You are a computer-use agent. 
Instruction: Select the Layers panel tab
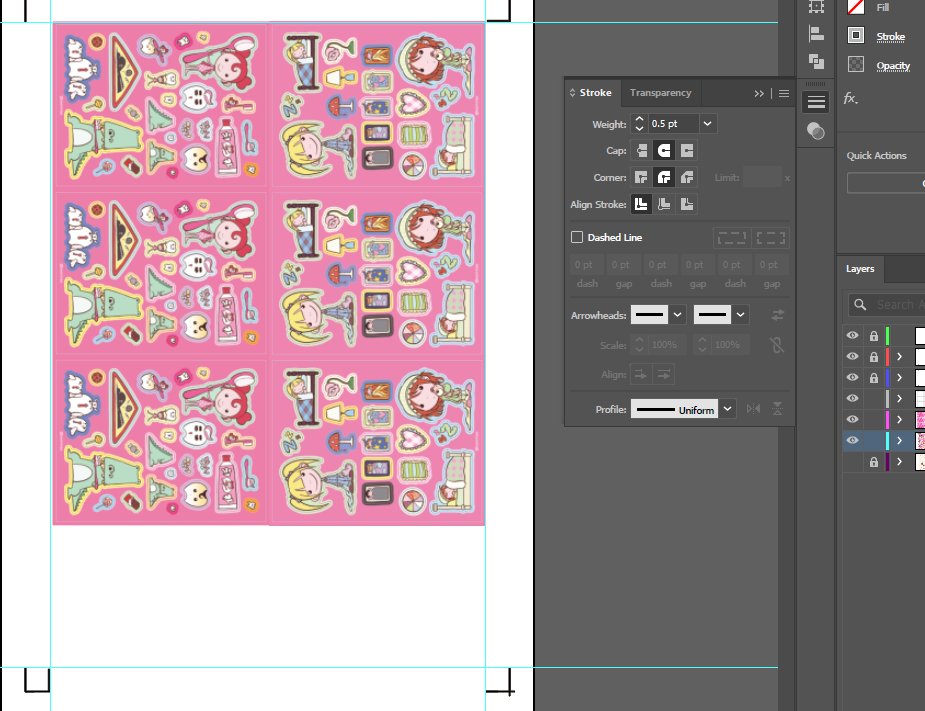pos(860,269)
